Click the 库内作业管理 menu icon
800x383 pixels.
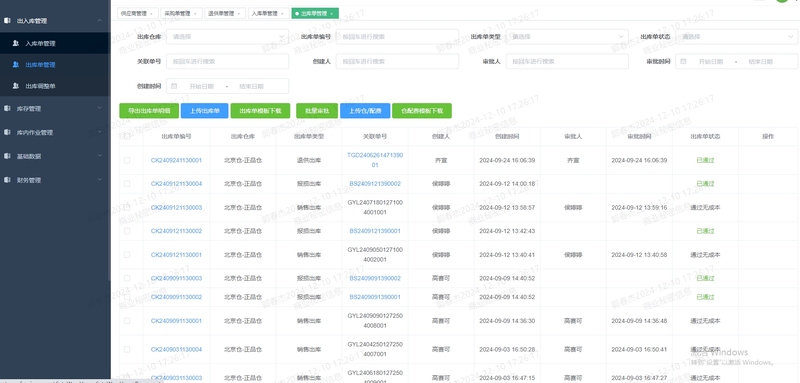tap(7, 133)
